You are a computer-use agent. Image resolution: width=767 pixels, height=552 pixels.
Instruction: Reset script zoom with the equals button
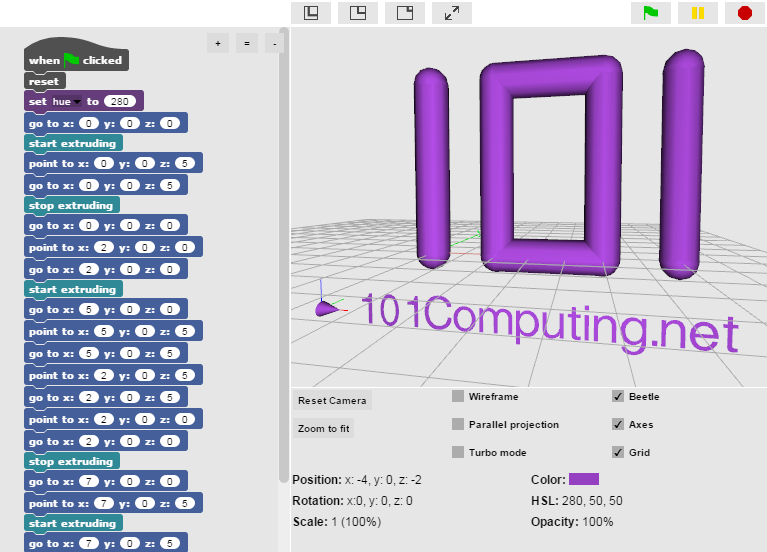tap(247, 44)
